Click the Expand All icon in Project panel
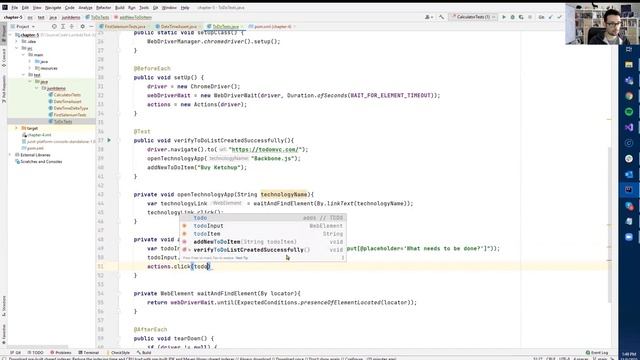Image resolution: width=640 pixels, height=360 pixels. click(63, 27)
